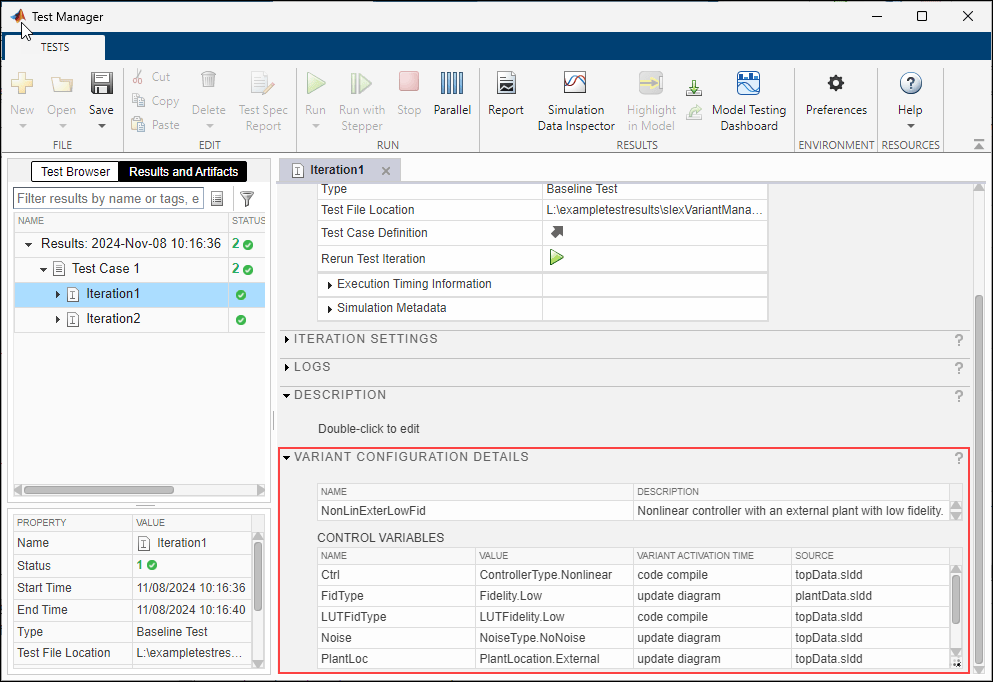Switch to the Test Browser tab
Image resolution: width=993 pixels, height=682 pixels.
[75, 172]
